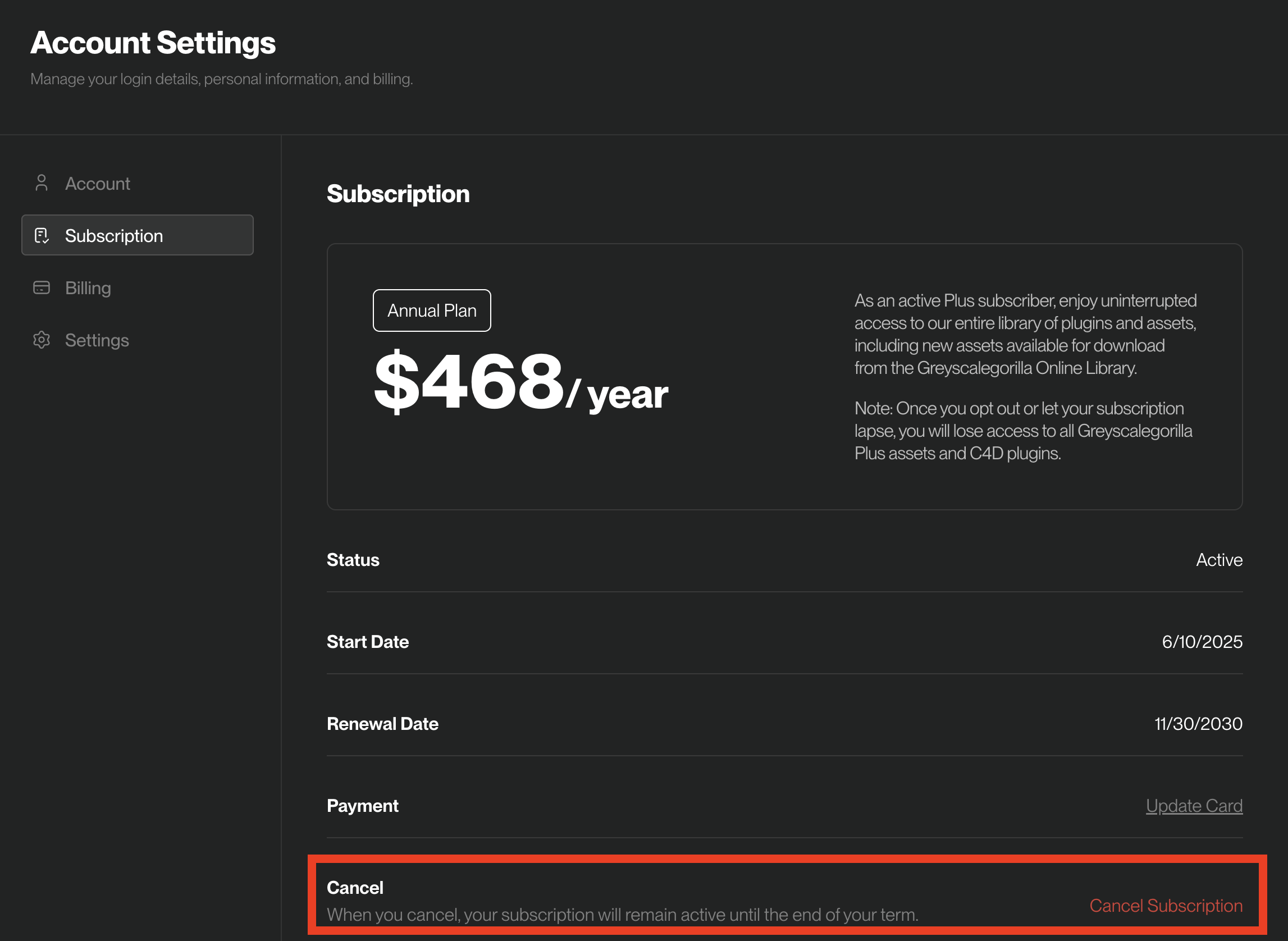Click the red Cancel Subscription link
Screen dimensions: 1288x941
1166,905
